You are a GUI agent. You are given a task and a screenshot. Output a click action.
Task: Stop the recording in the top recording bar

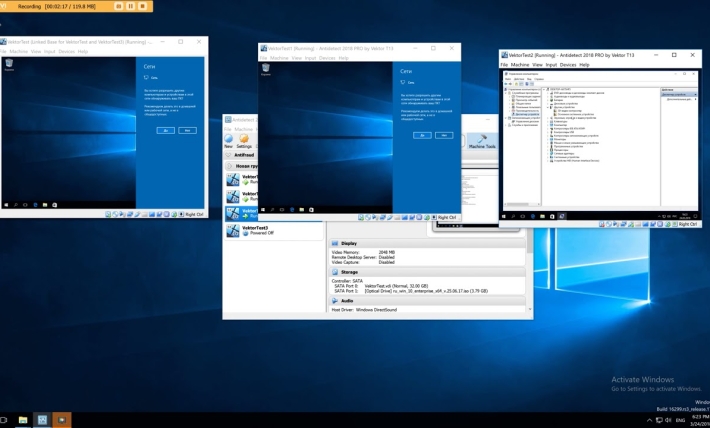coord(143,6)
